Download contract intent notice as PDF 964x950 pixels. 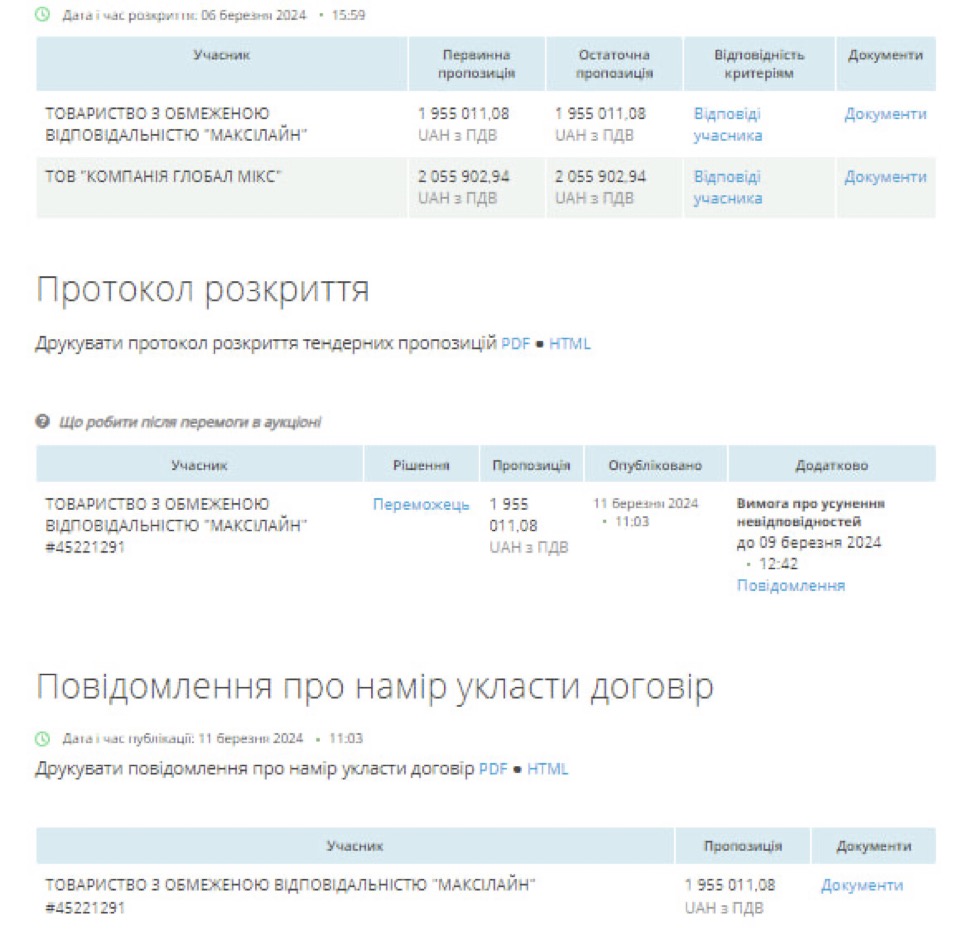pyautogui.click(x=493, y=769)
